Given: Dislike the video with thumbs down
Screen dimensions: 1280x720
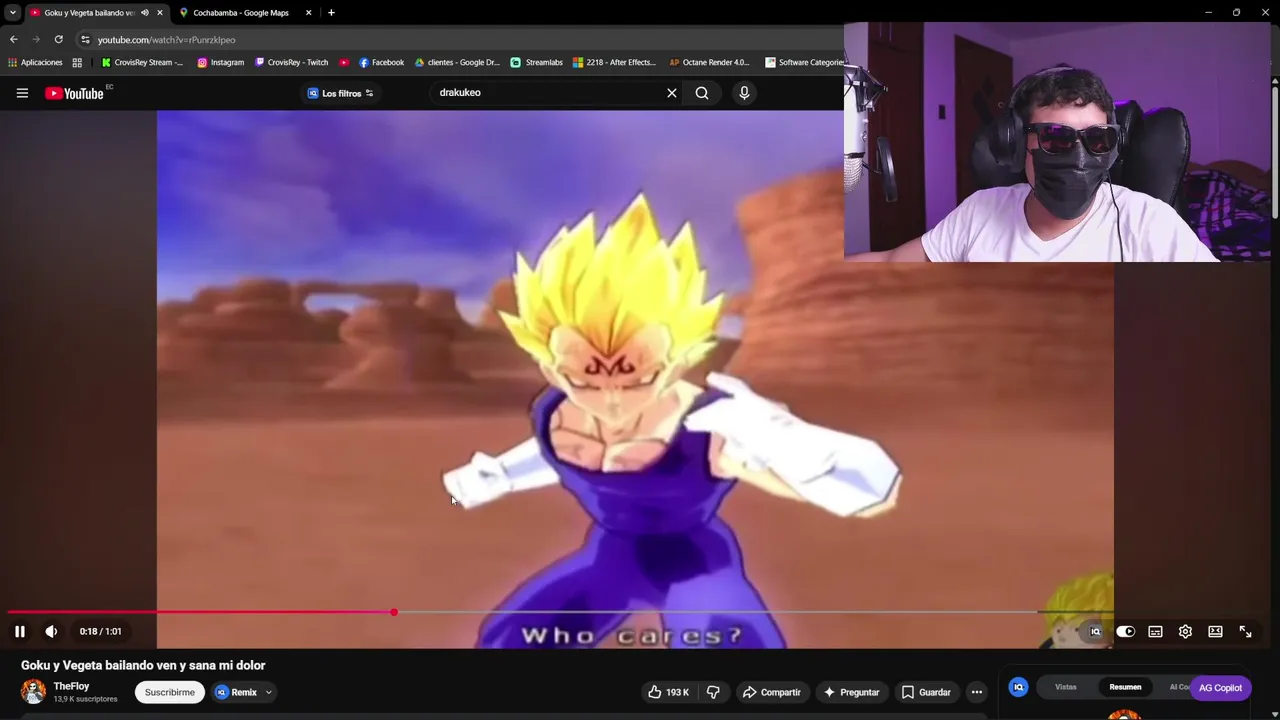Looking at the screenshot, I should click(713, 692).
